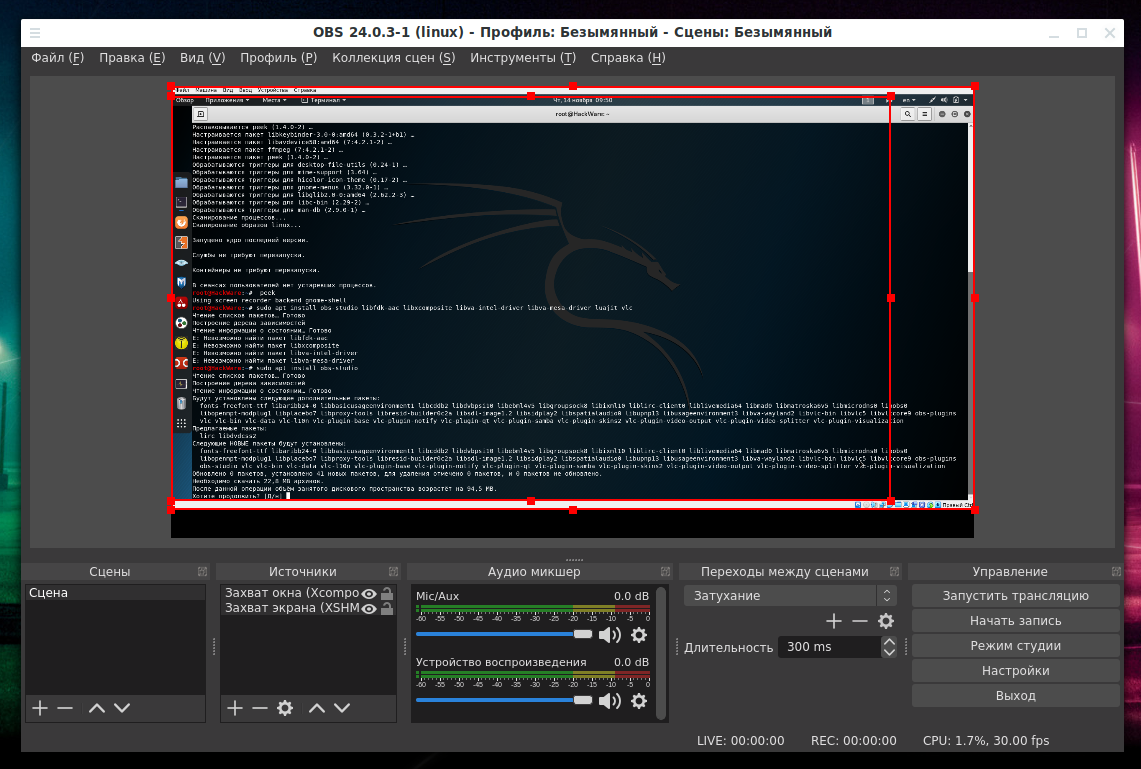Remove selected source with minus icon

(x=260, y=708)
